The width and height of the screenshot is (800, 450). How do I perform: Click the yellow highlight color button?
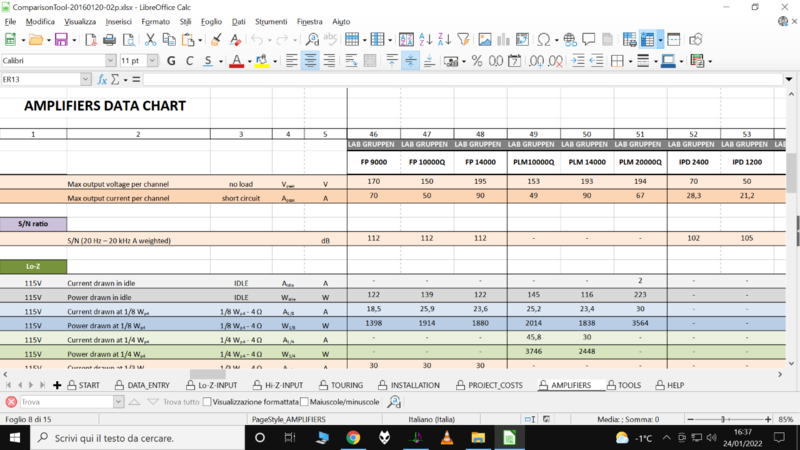[x=261, y=61]
